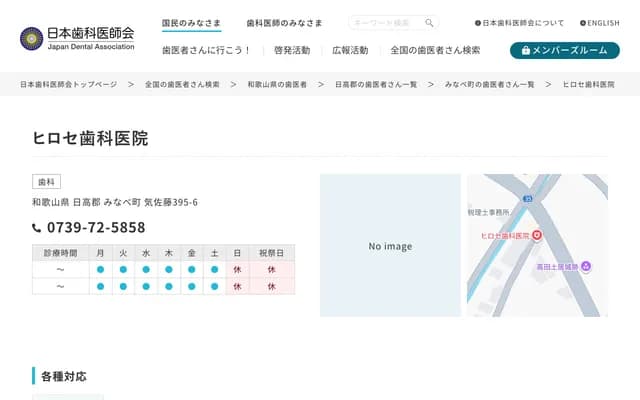The height and width of the screenshot is (400, 640).
Task: Open 歯医者さんに行こう！ menu
Action: (x=207, y=50)
